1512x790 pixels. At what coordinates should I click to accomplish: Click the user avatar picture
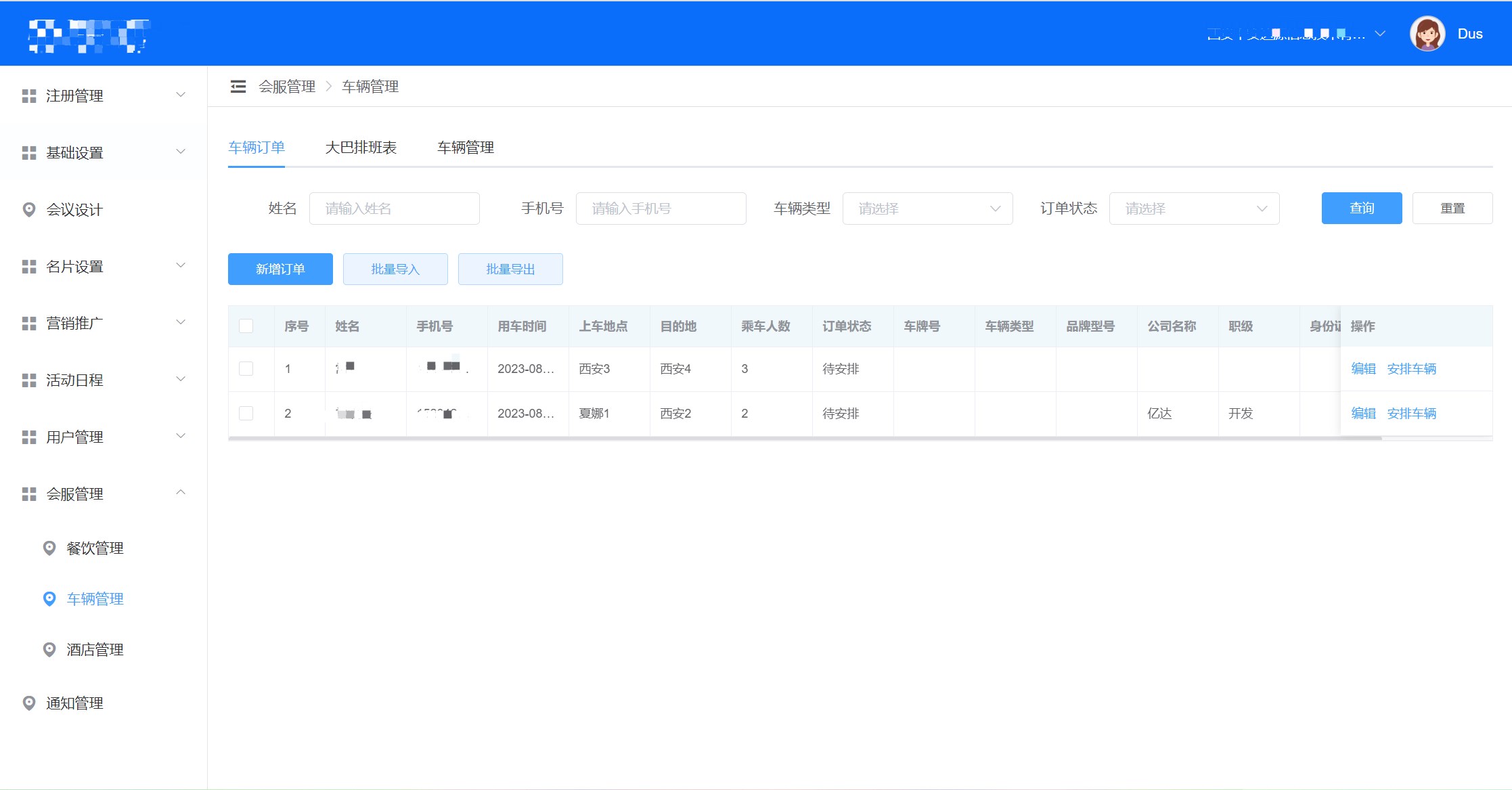tap(1427, 34)
